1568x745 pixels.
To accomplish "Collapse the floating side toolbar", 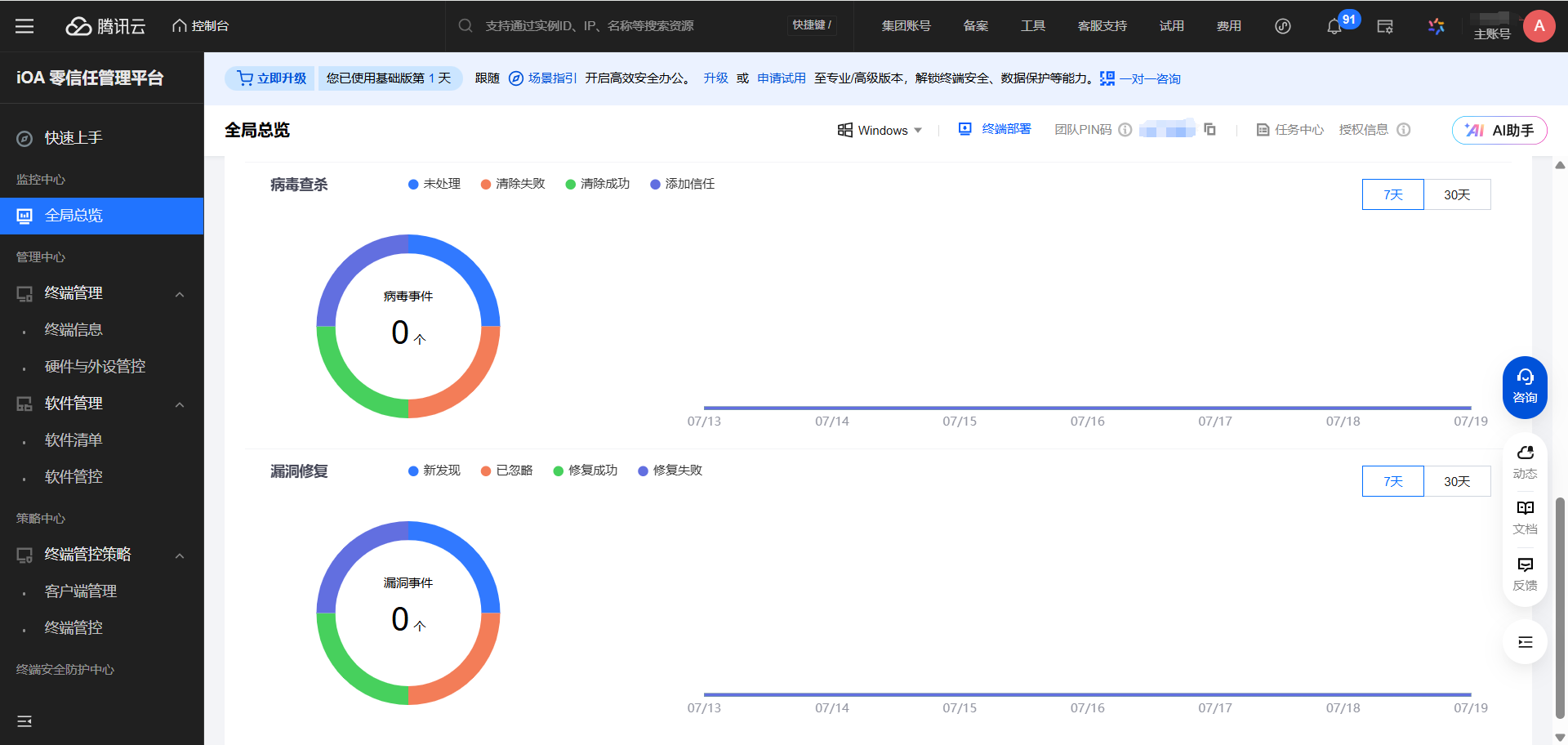I will [1525, 642].
